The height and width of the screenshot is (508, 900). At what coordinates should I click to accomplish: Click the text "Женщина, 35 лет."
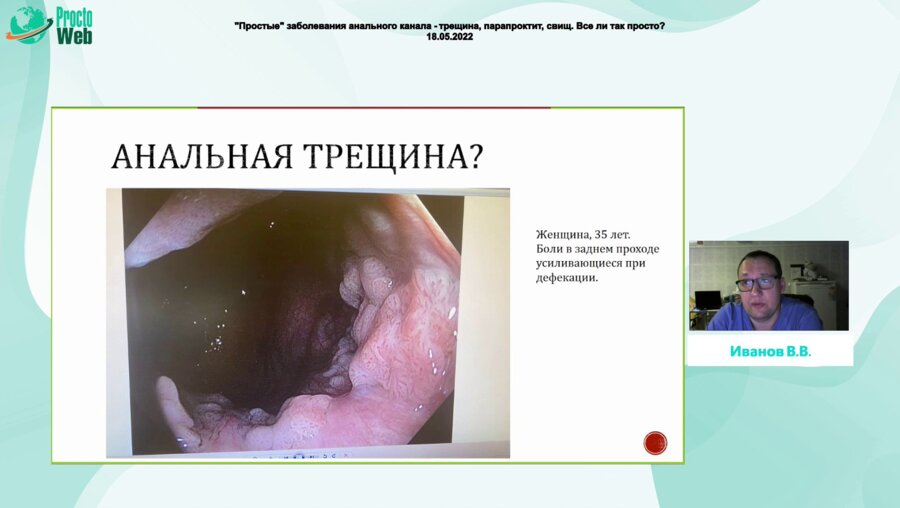[583, 233]
